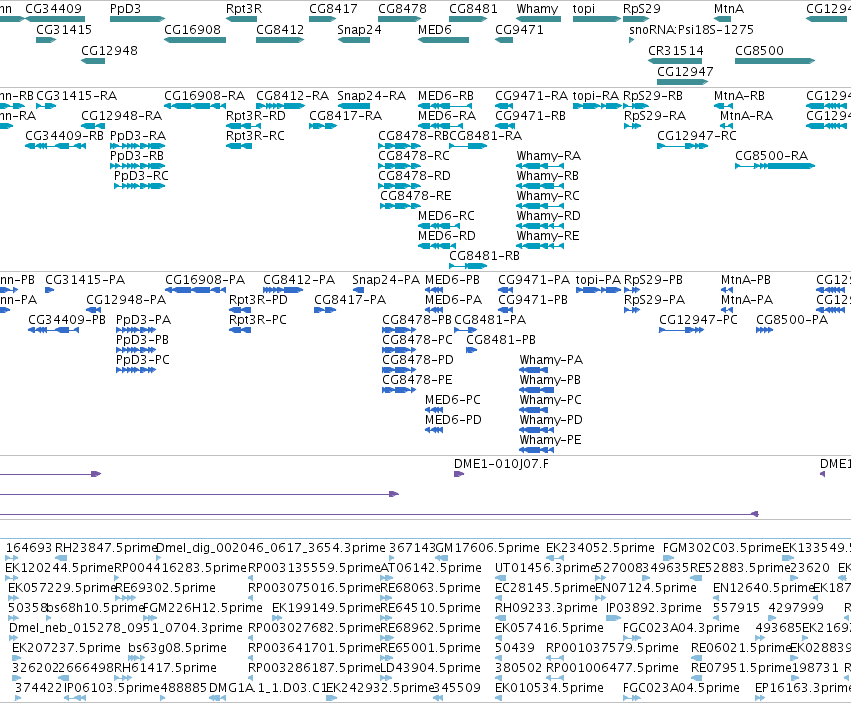Open the Snap24 gene label
The width and height of the screenshot is (851, 703).
tap(359, 29)
